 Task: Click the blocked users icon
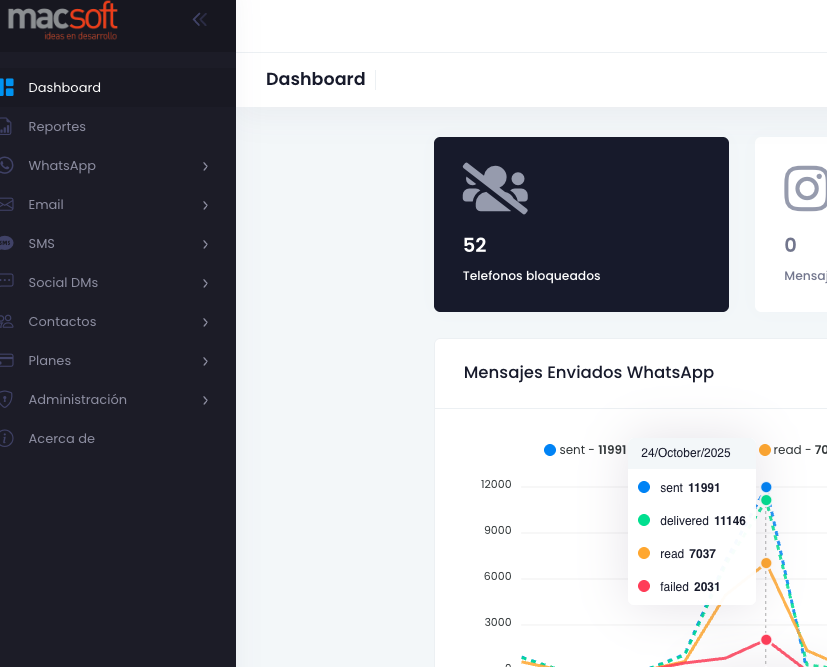tap(495, 189)
